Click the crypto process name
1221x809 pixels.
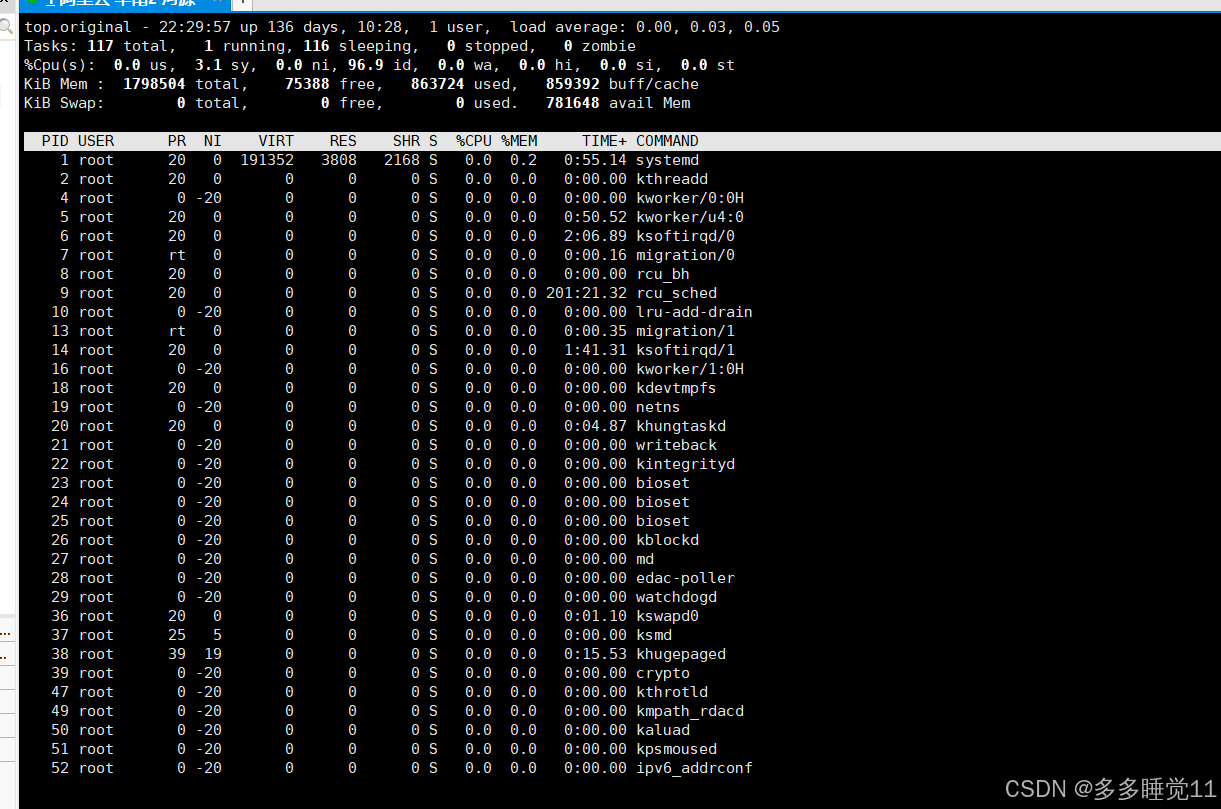click(x=663, y=673)
